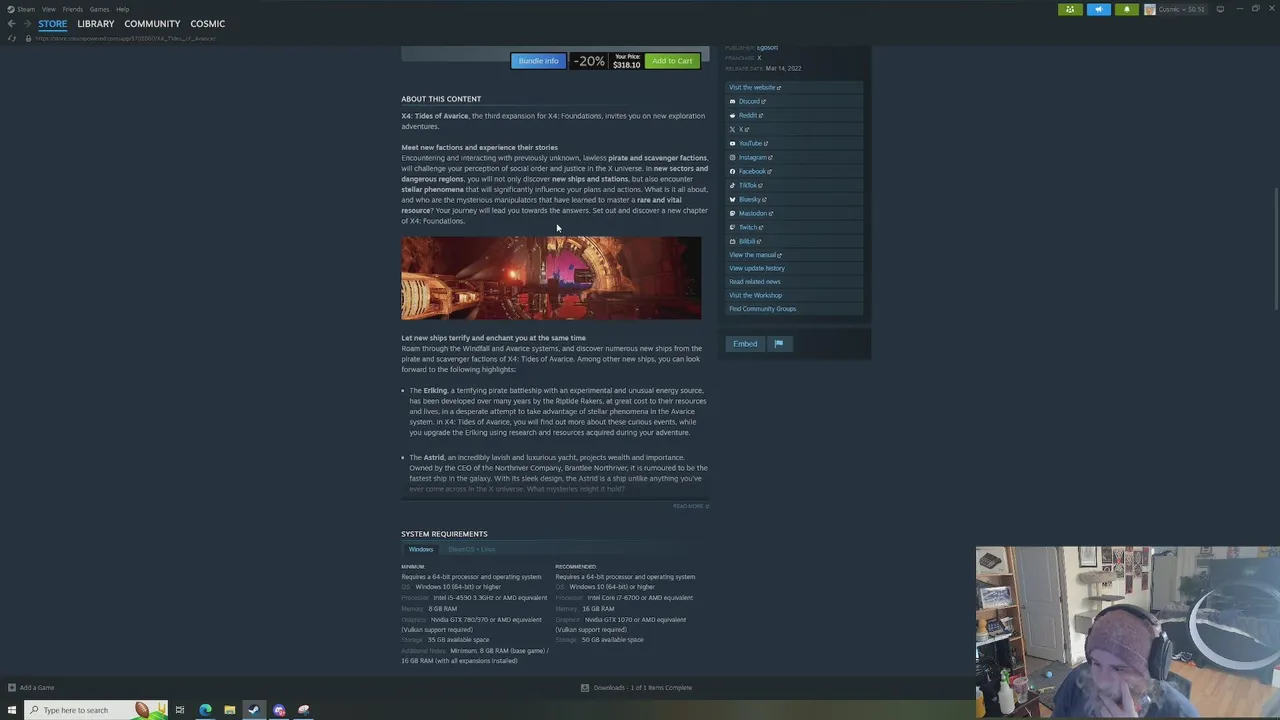This screenshot has width=1280, height=720.
Task: Click the Add to Cart button
Action: click(x=672, y=61)
